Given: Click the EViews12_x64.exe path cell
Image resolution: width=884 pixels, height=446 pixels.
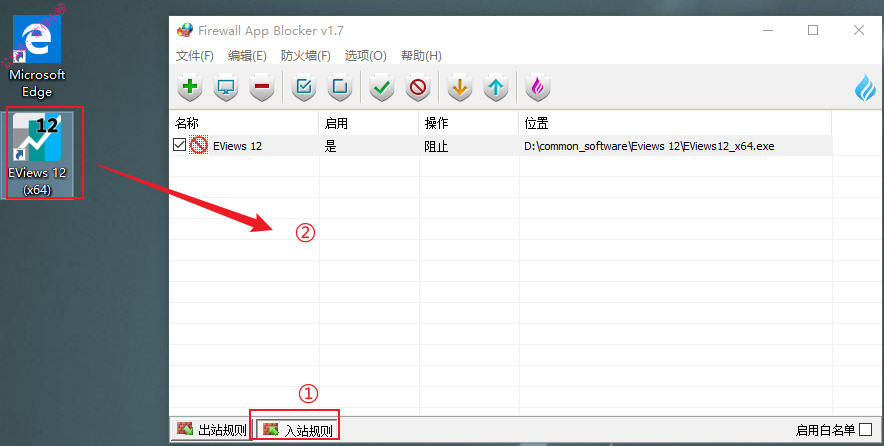Looking at the screenshot, I should pos(649,146).
